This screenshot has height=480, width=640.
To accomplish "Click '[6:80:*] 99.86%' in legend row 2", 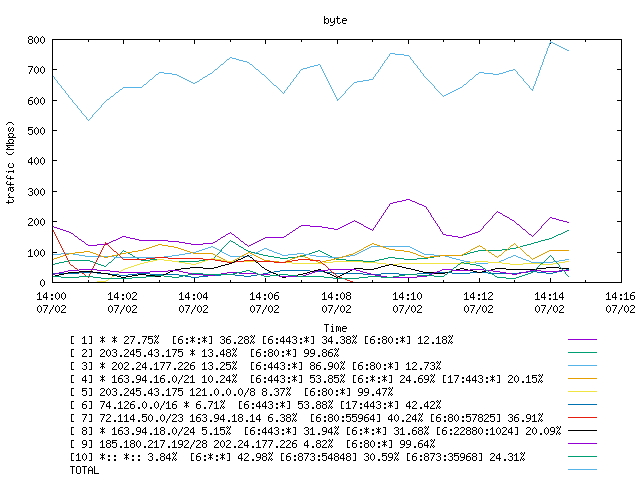I will (x=295, y=353).
